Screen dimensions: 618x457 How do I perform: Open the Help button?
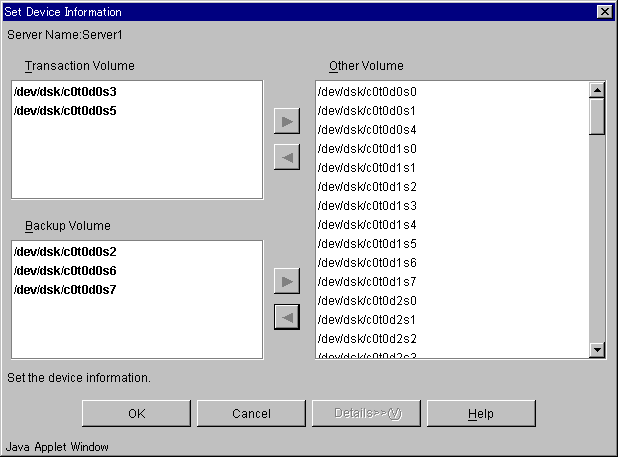pyautogui.click(x=481, y=413)
